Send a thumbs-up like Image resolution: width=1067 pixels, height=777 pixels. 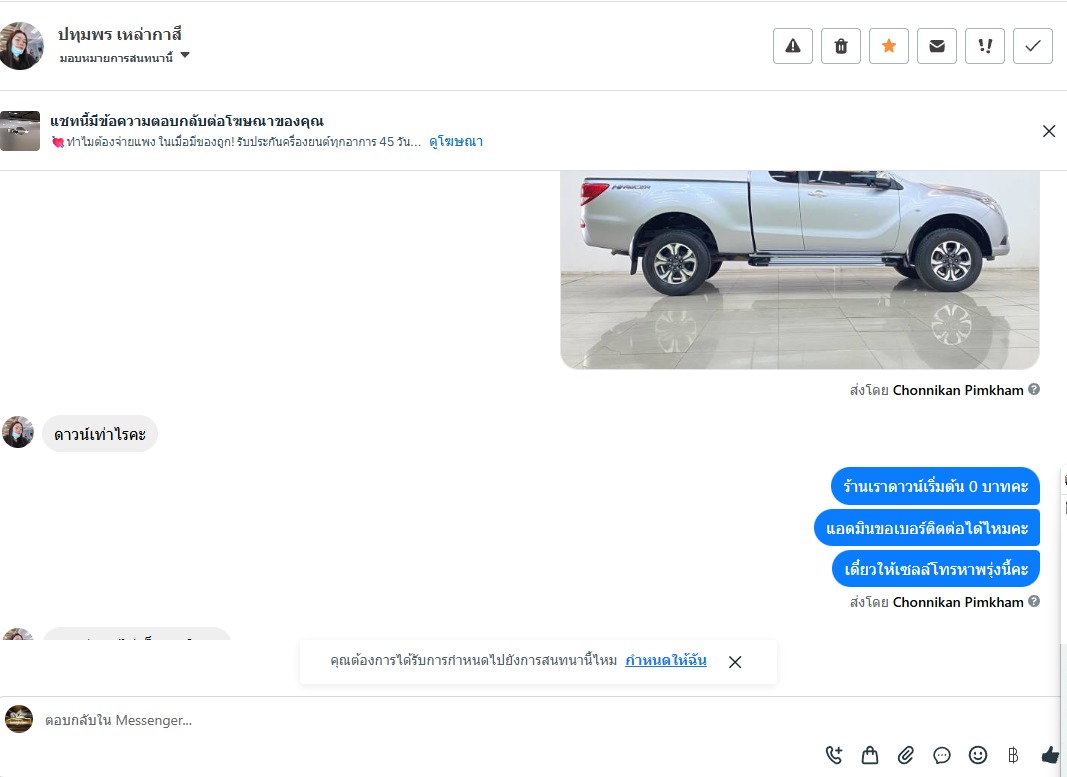tap(1051, 755)
